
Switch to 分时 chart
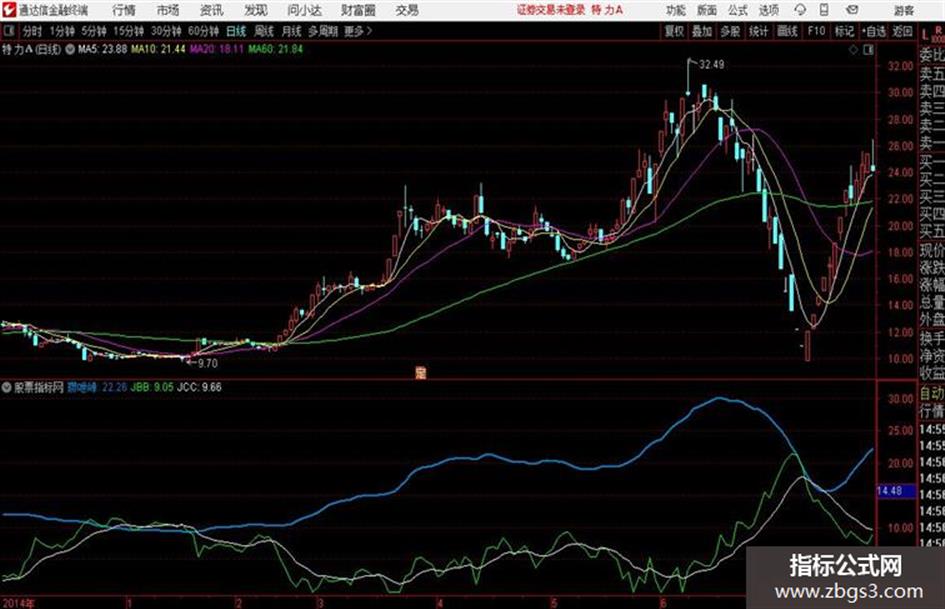[32, 31]
